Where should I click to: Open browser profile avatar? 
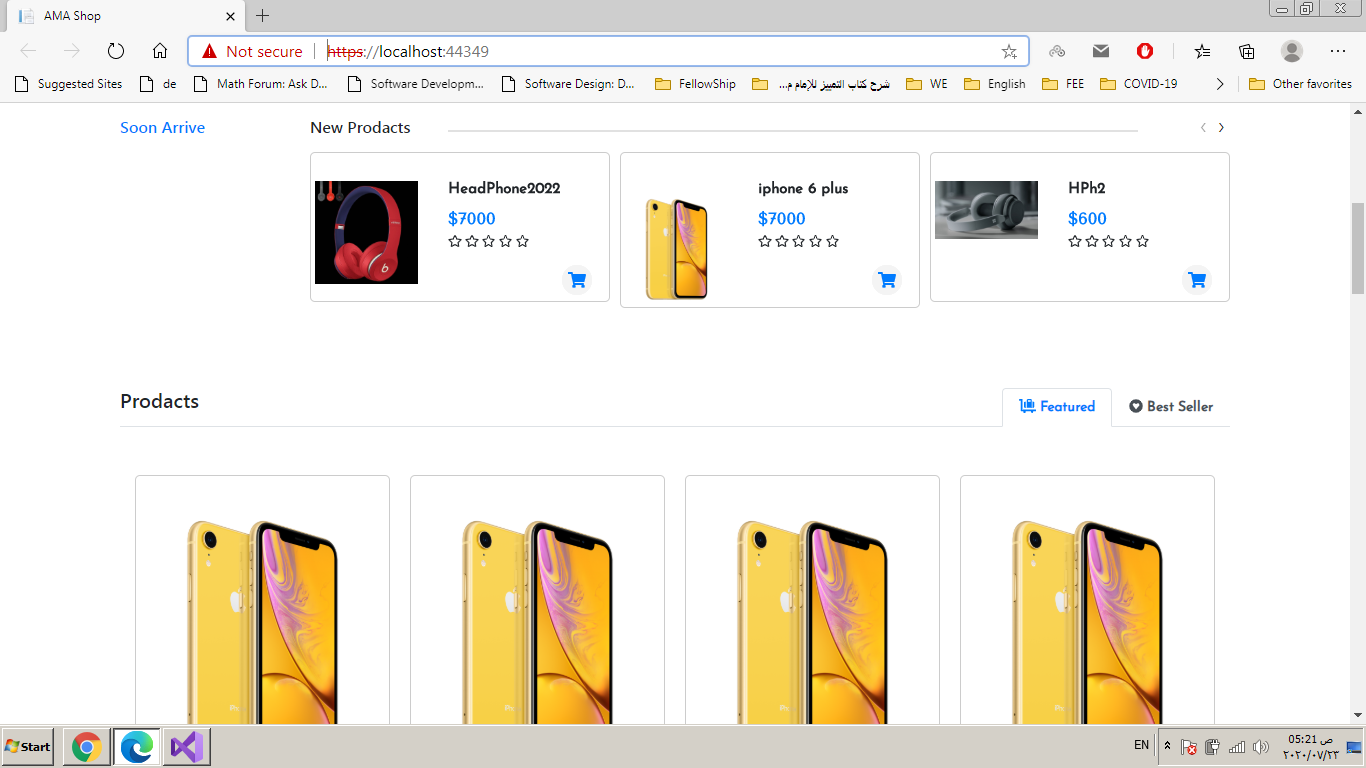(1292, 51)
